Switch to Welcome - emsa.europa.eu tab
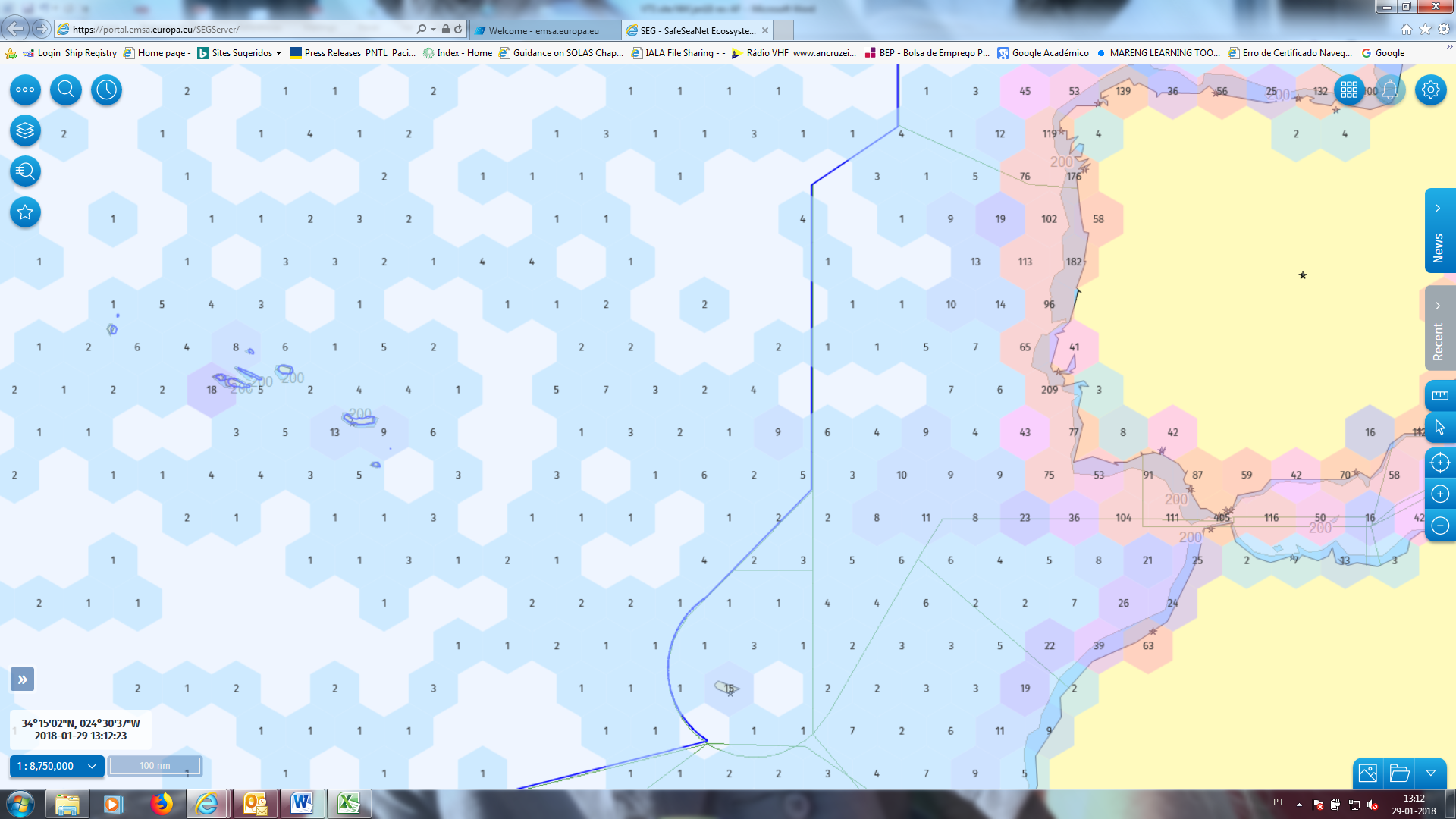Viewport: 1456px width, 819px height. [543, 30]
